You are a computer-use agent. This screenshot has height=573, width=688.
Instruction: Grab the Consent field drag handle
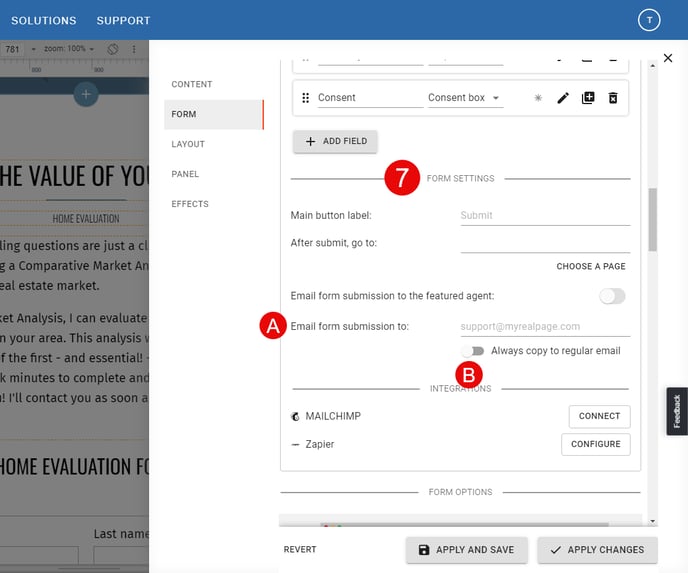(x=305, y=98)
